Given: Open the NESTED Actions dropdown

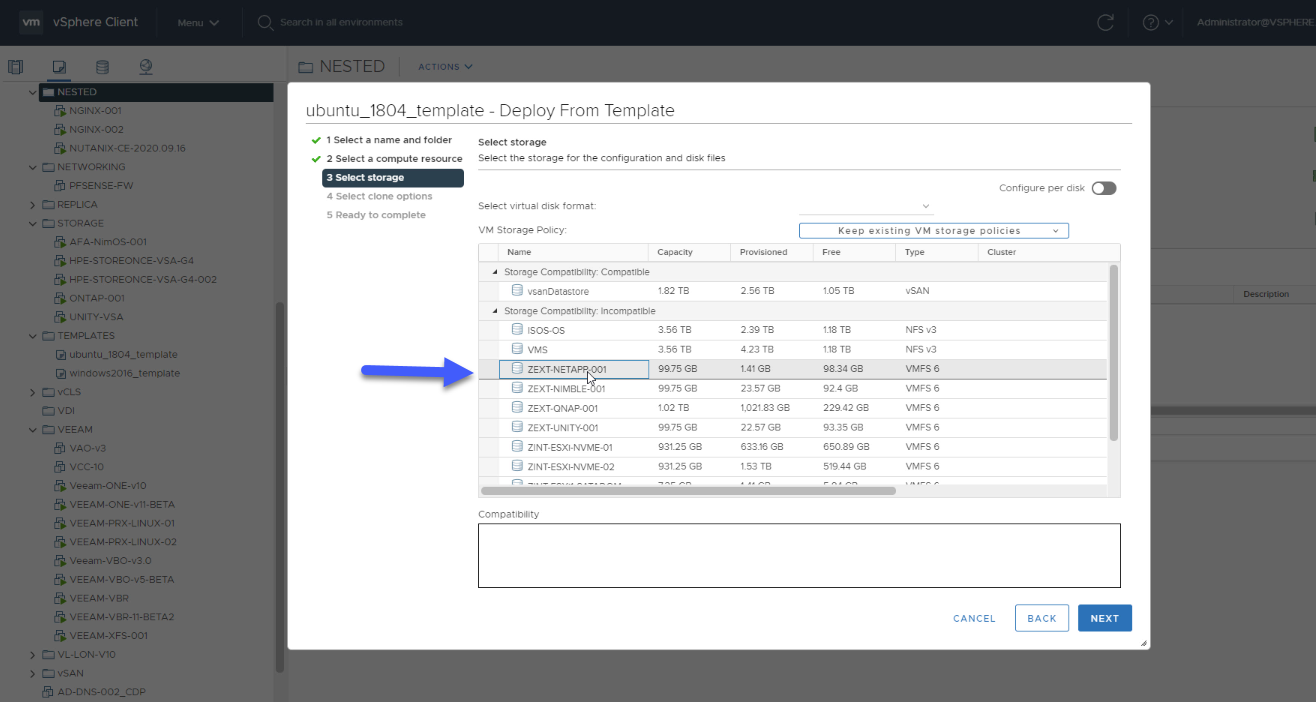Looking at the screenshot, I should 445,67.
